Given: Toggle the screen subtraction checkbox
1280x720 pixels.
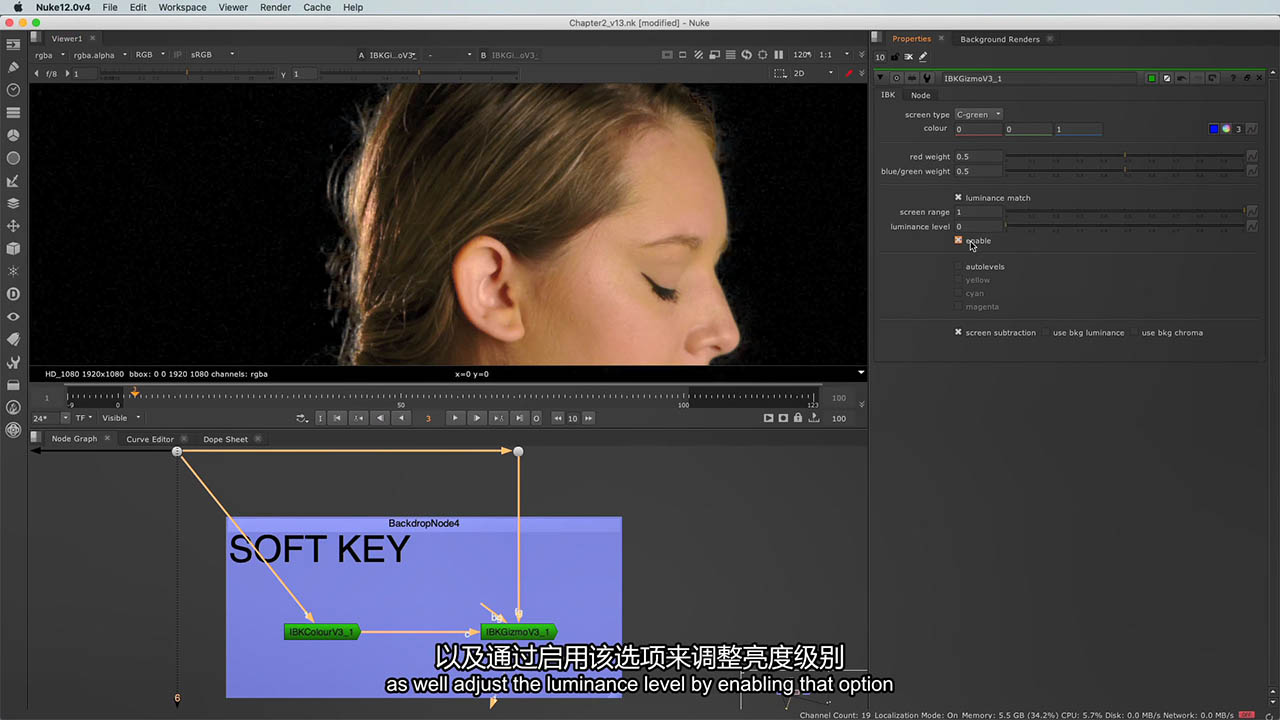Looking at the screenshot, I should coord(958,332).
